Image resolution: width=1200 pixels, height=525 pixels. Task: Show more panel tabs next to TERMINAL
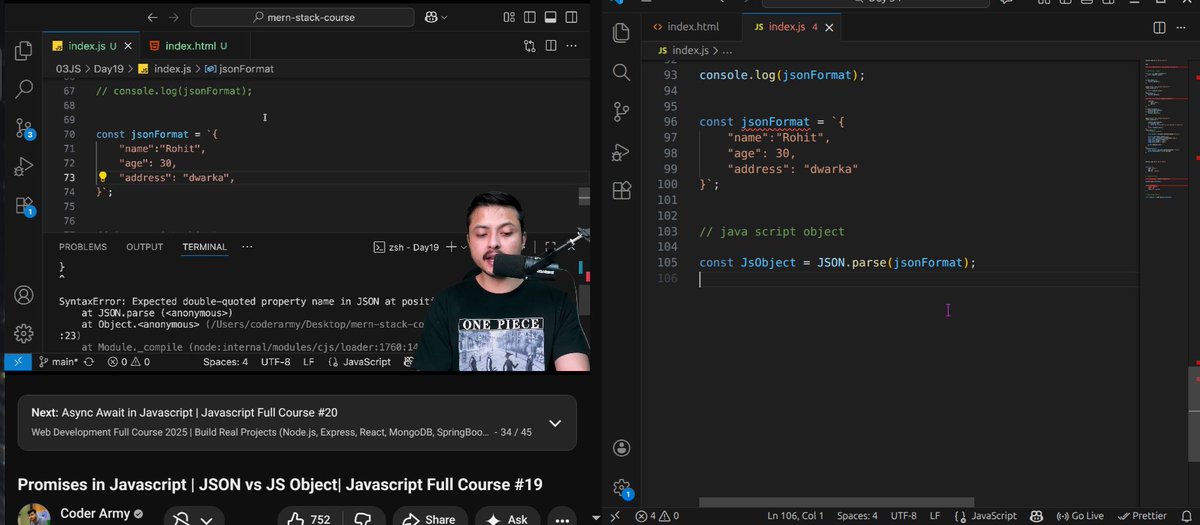[x=247, y=247]
